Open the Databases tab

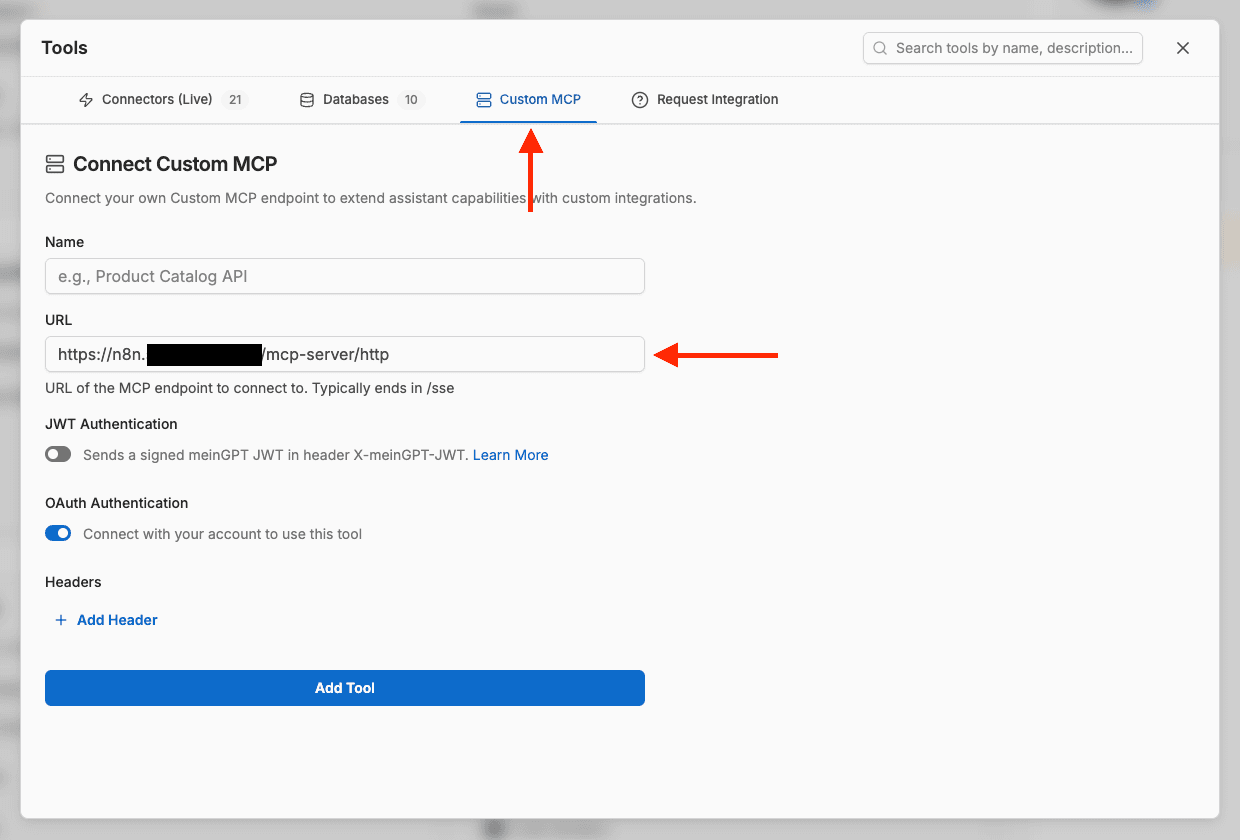point(355,99)
